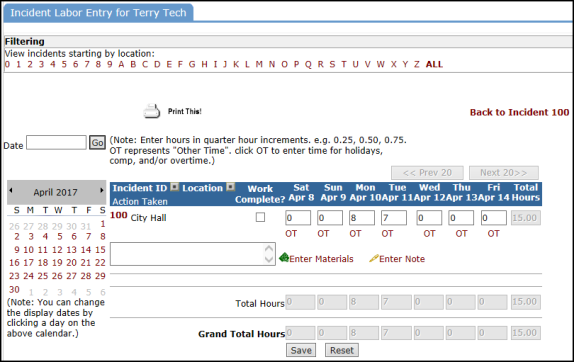Viewport: 574px width, 362px height.
Task: Select April 15 in the calendar
Action: click(100, 250)
